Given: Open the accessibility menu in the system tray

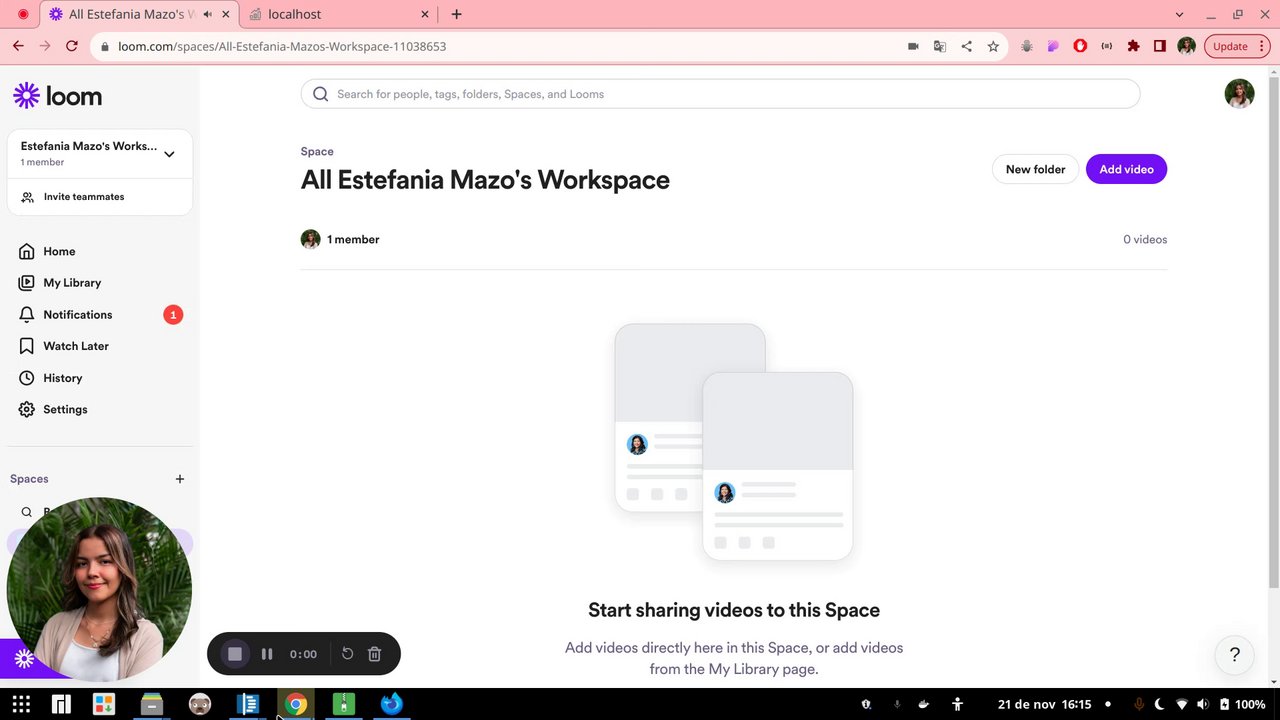Looking at the screenshot, I should (x=957, y=704).
